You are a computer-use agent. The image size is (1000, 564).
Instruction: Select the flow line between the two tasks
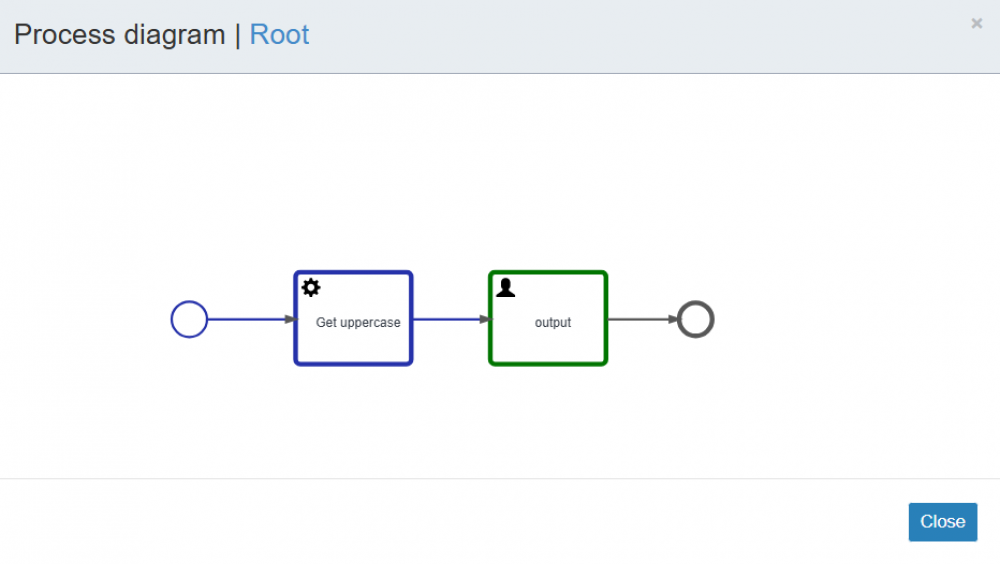point(448,320)
